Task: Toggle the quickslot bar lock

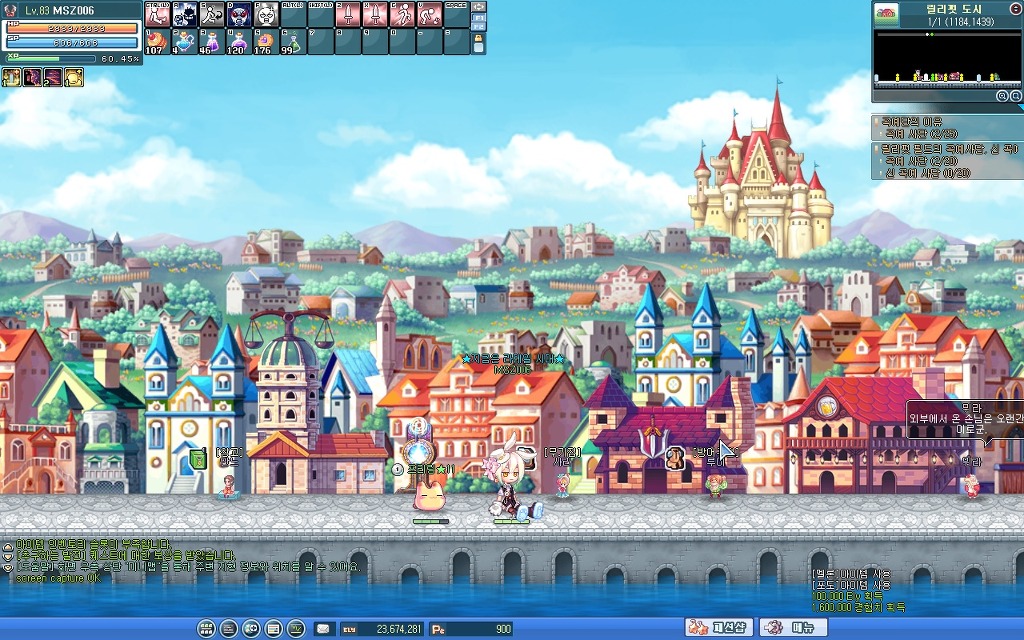Action: 479,41
